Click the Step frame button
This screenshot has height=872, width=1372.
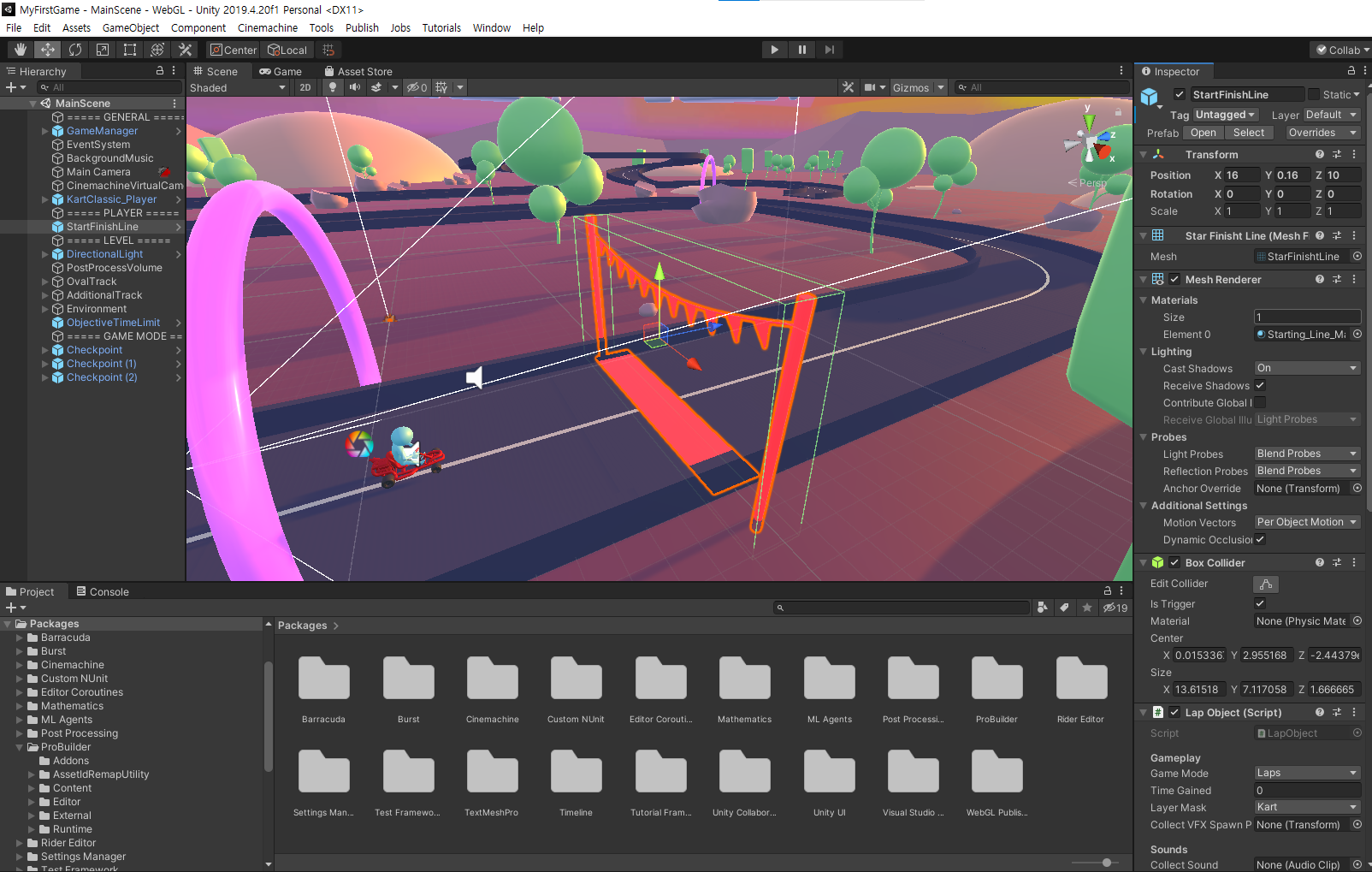coord(829,50)
